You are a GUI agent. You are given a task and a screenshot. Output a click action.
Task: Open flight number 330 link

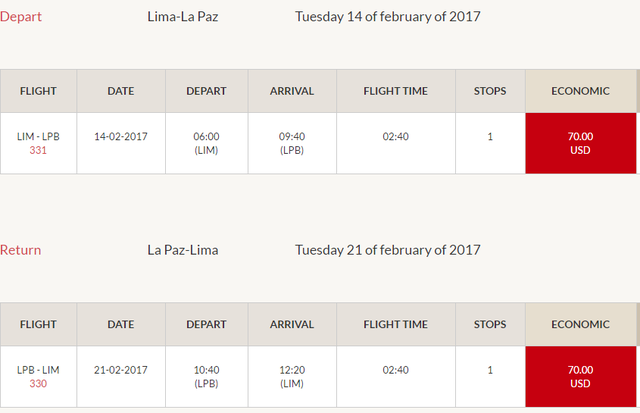[x=38, y=384]
